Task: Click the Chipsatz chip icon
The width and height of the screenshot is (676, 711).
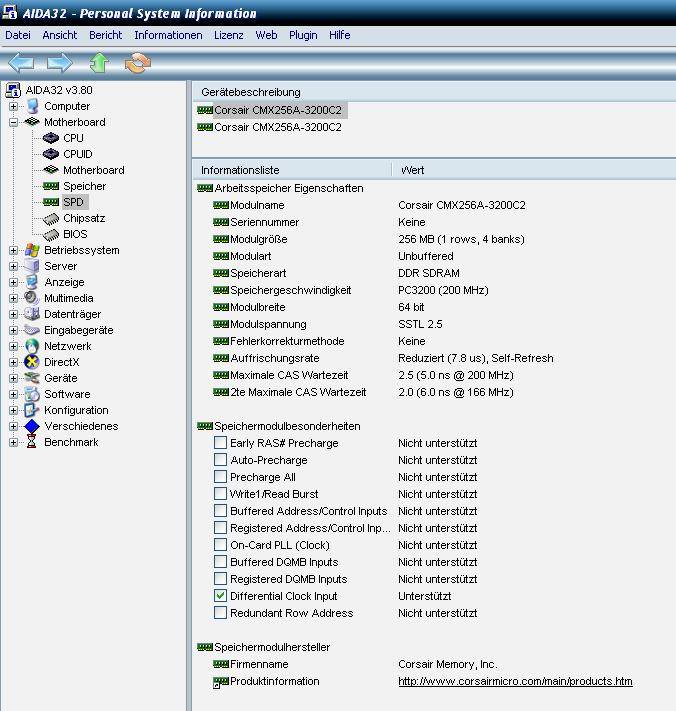Action: click(51, 219)
